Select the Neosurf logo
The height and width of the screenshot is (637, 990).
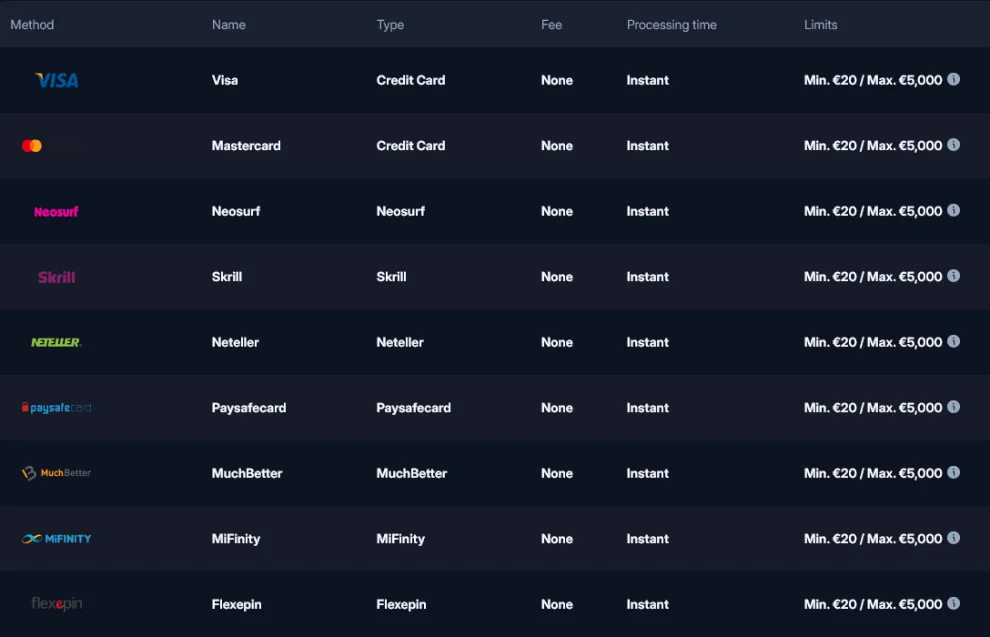click(x=56, y=212)
